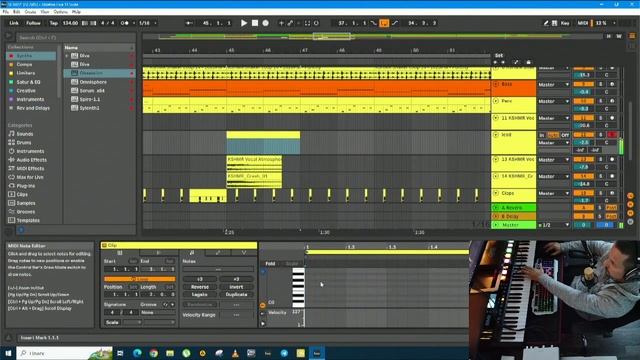This screenshot has width=640, height=360.
Task: Open the Master track output 1/2 dropdown
Action: click(x=553, y=225)
